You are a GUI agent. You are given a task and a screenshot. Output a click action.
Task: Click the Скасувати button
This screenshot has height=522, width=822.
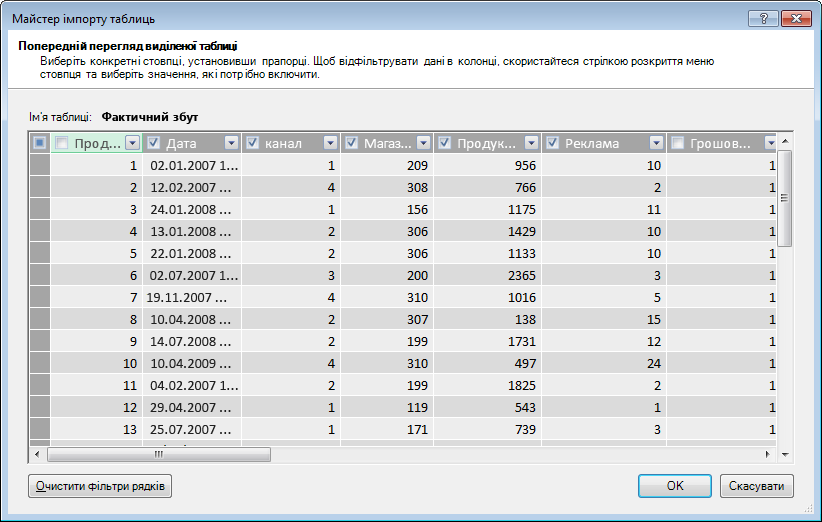756,486
